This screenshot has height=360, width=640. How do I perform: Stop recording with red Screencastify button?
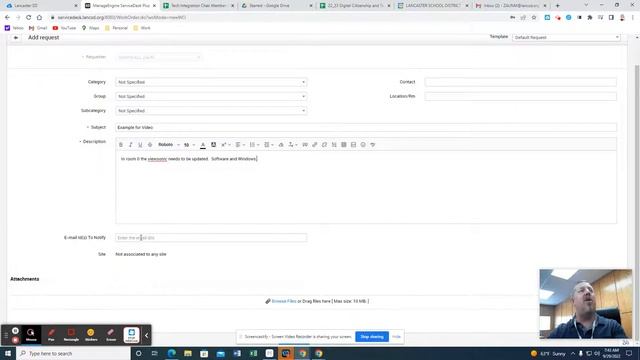15,340
